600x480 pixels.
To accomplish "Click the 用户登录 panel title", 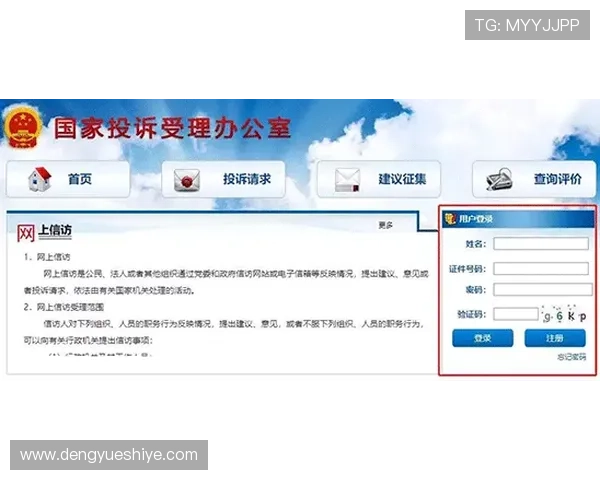I will (476, 219).
